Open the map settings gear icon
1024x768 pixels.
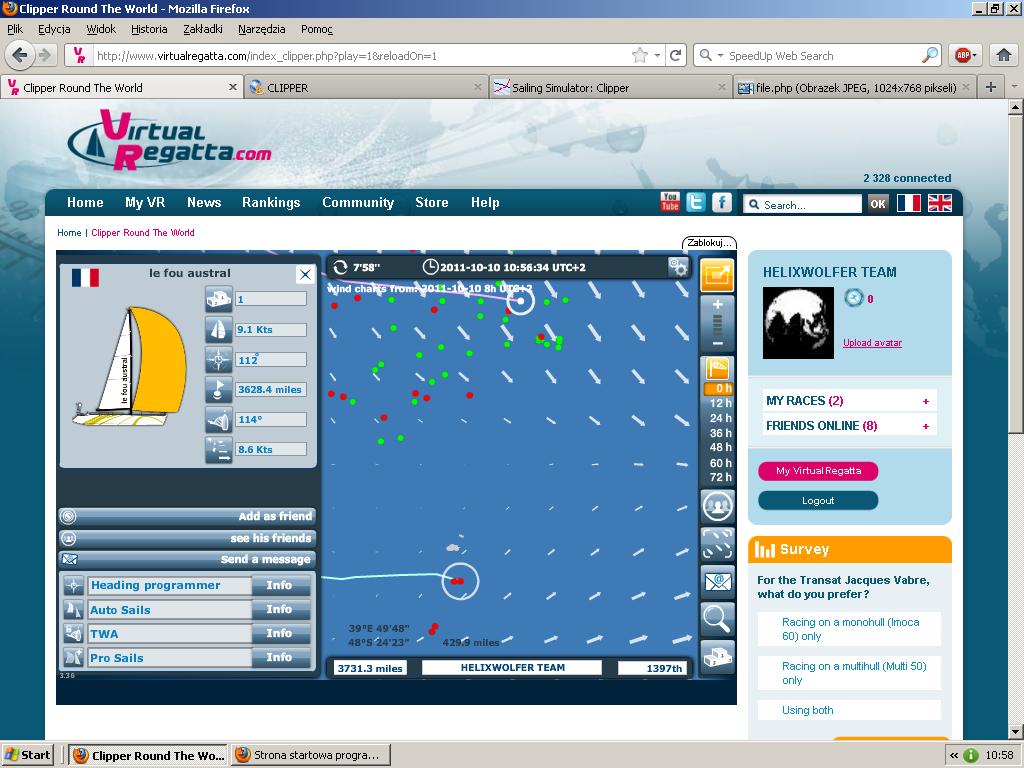[678, 267]
